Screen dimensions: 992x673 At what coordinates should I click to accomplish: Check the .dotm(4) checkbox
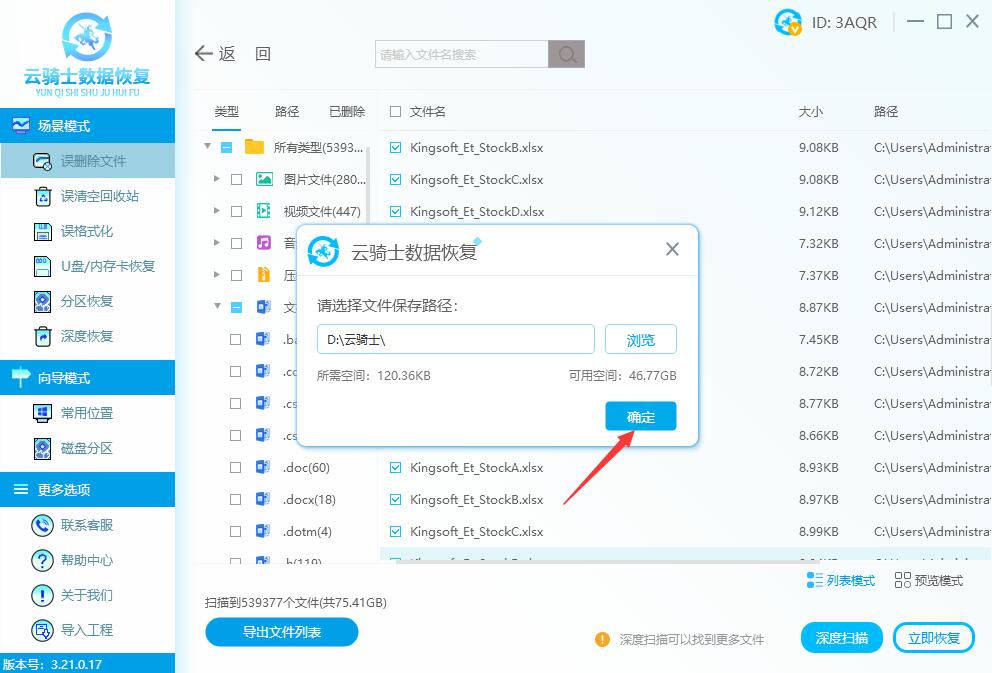click(x=235, y=531)
